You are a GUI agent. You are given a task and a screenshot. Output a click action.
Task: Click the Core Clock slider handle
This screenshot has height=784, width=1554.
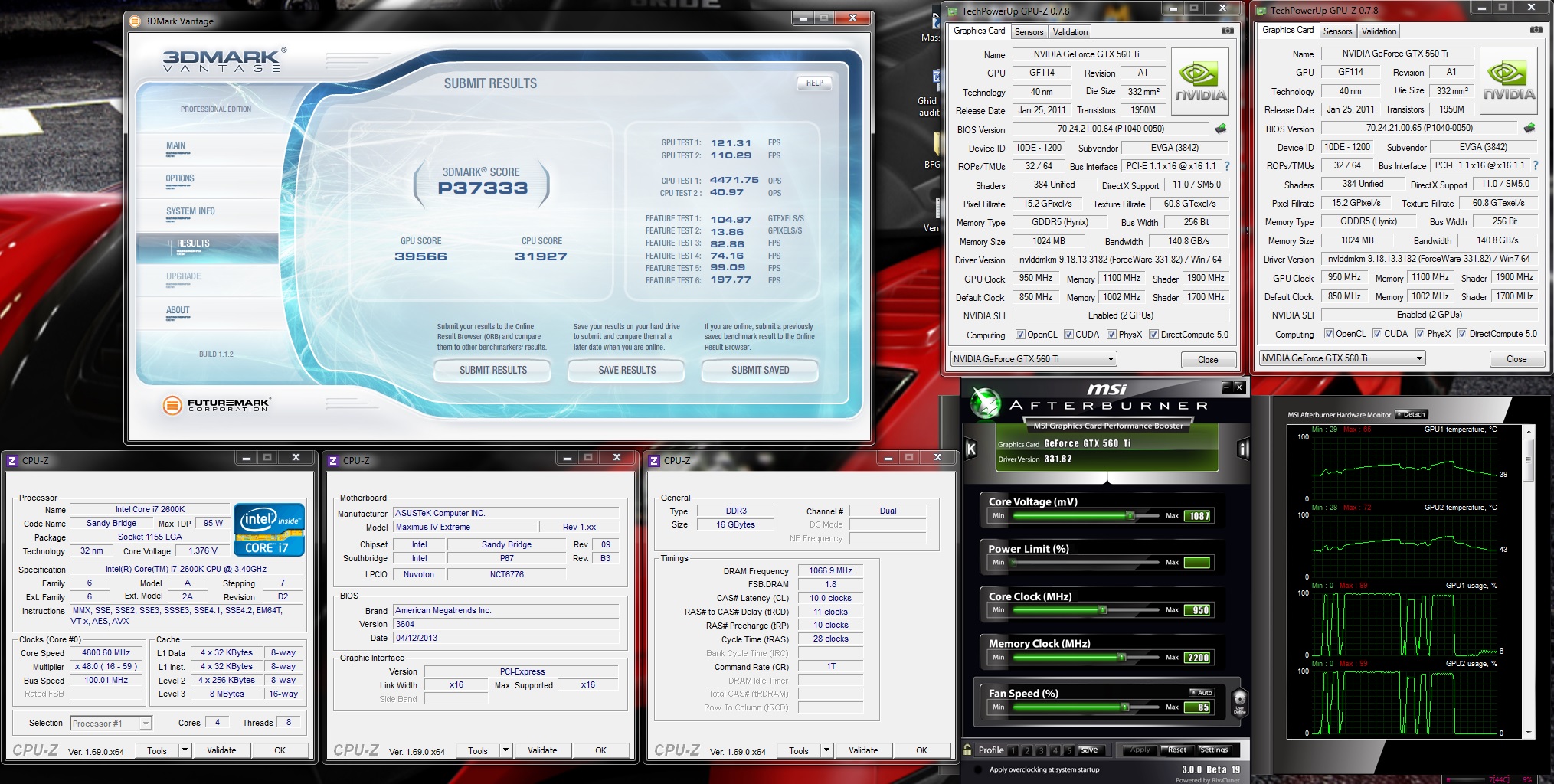(x=1103, y=610)
